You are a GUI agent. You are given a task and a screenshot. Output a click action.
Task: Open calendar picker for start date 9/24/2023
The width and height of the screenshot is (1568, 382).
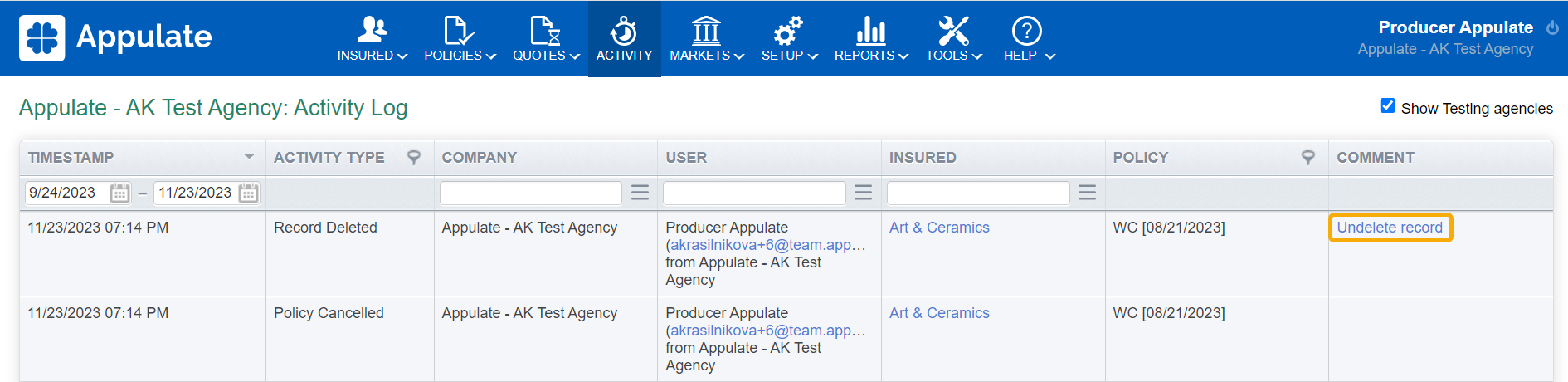click(x=119, y=193)
